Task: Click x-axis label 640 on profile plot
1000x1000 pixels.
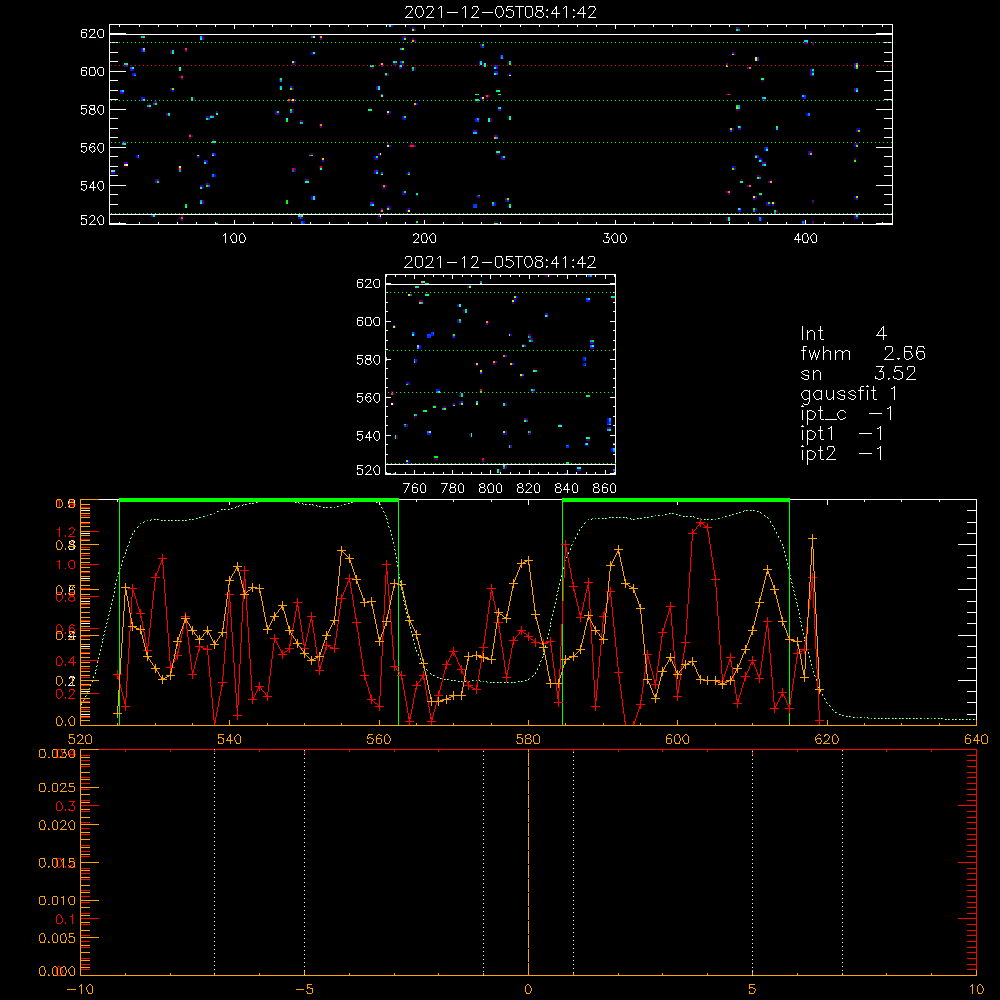Action: coord(976,740)
